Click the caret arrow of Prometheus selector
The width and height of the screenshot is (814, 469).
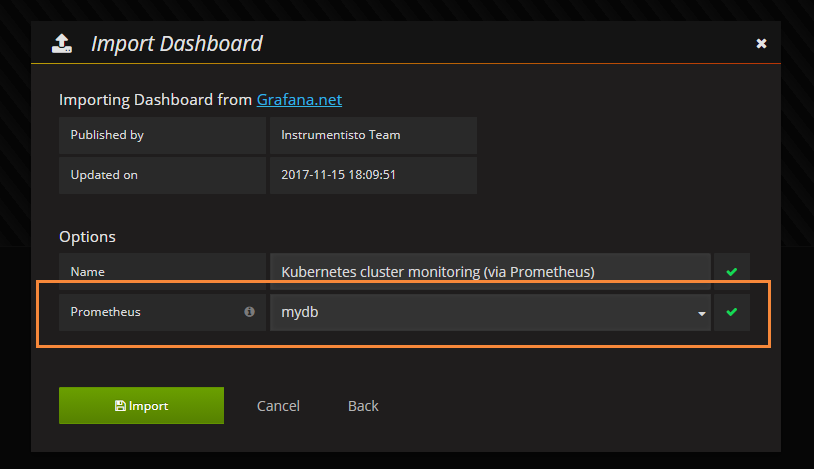701,314
